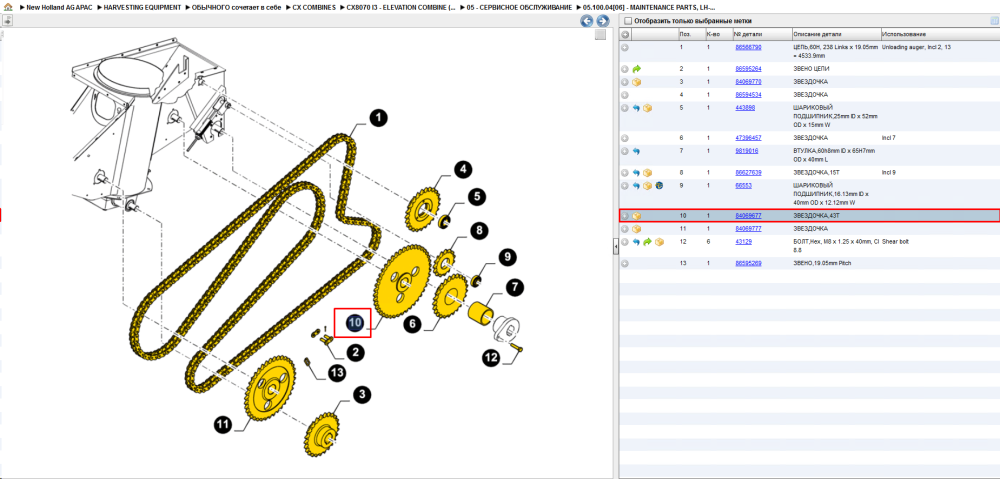Open part number link 86566790
The width and height of the screenshot is (1000, 479).
pyautogui.click(x=748, y=47)
